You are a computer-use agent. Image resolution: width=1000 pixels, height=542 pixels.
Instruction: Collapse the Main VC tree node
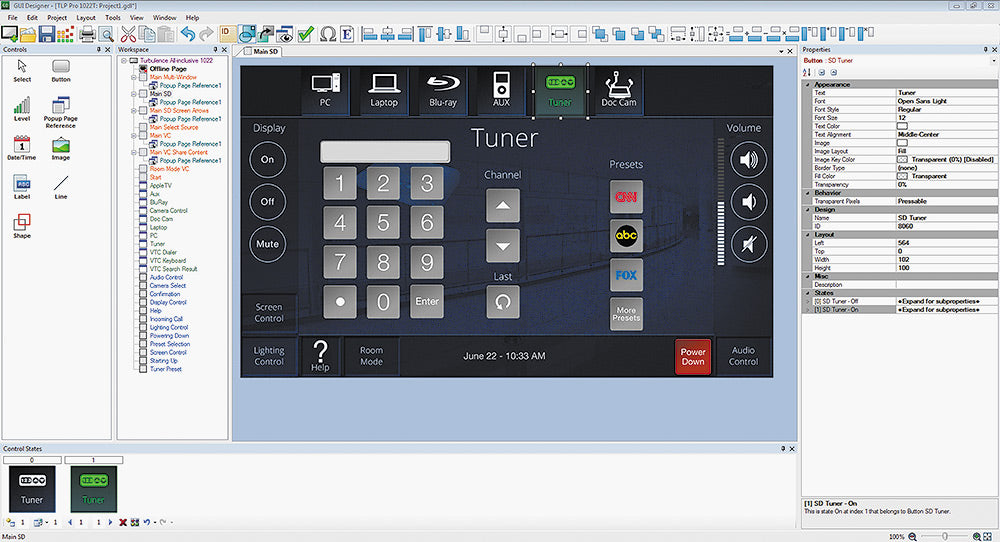pos(134,135)
